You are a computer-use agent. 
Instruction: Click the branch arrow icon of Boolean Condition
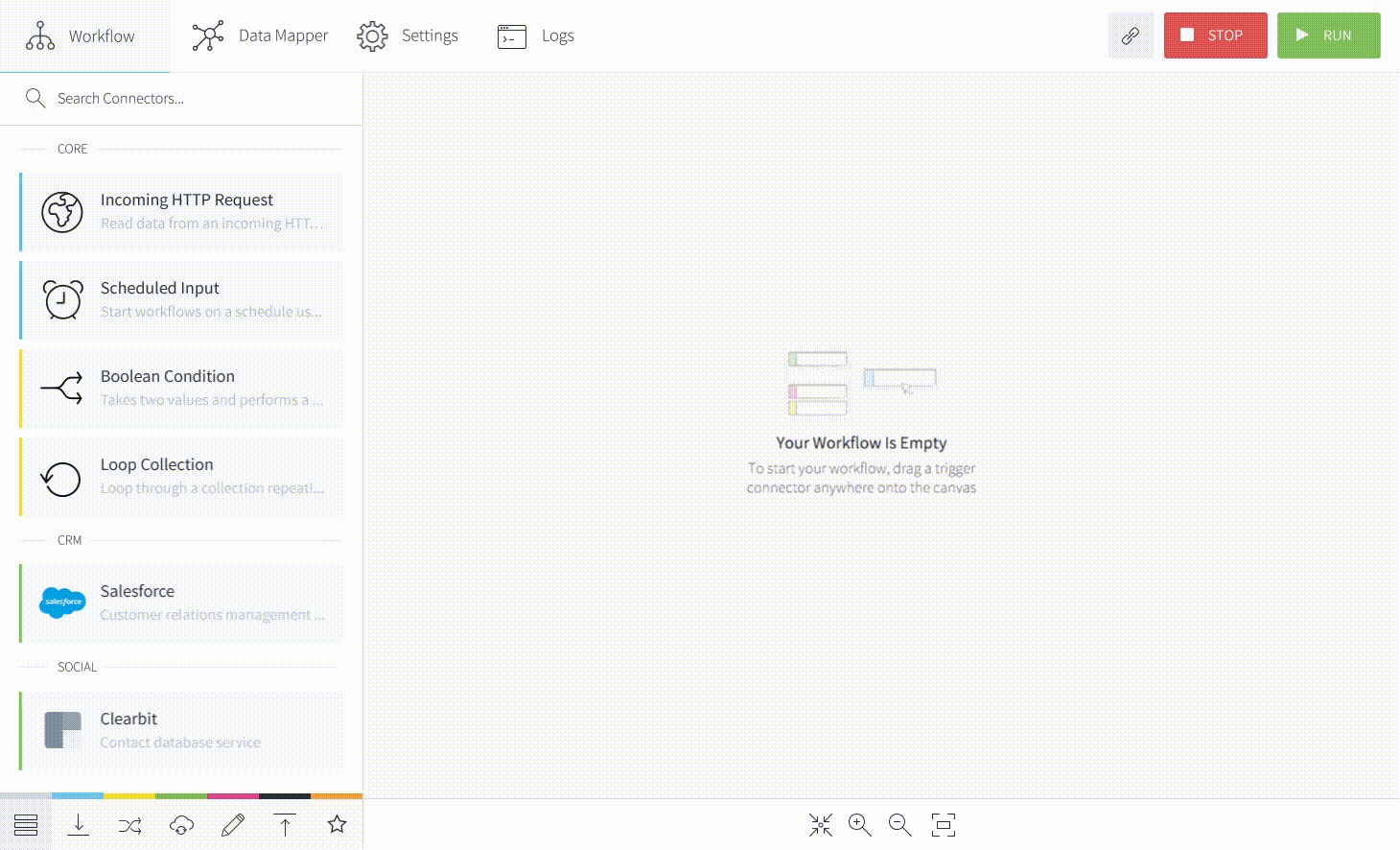(62, 389)
